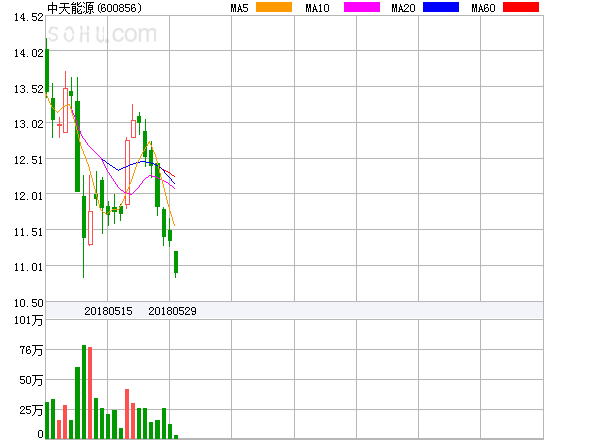Select the stock title 中天能源(600856)

(94, 8)
